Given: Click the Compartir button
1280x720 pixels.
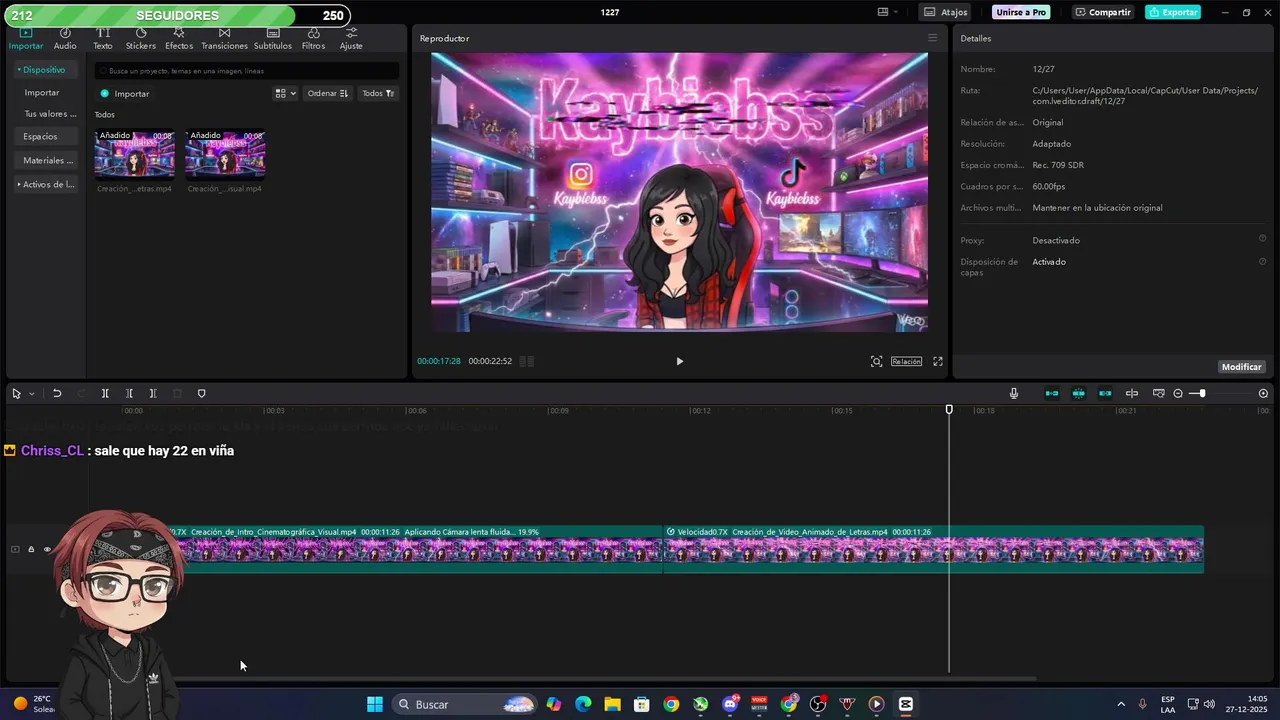Looking at the screenshot, I should click(x=1102, y=12).
